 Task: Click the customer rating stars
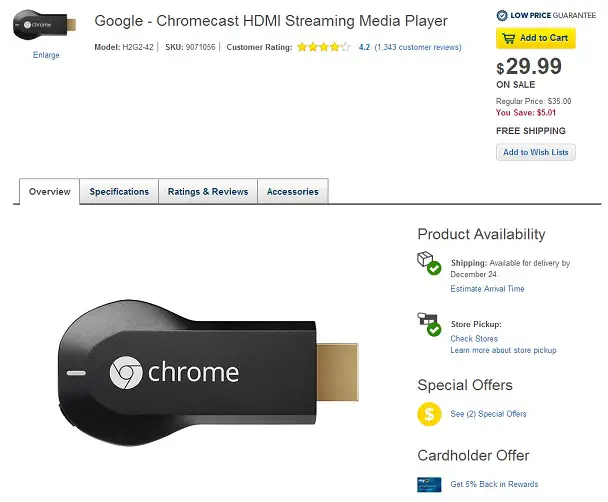point(323,47)
